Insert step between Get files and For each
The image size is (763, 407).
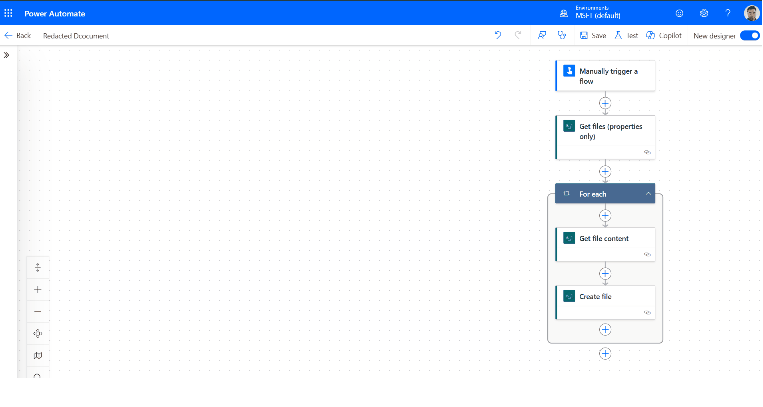pyautogui.click(x=605, y=171)
